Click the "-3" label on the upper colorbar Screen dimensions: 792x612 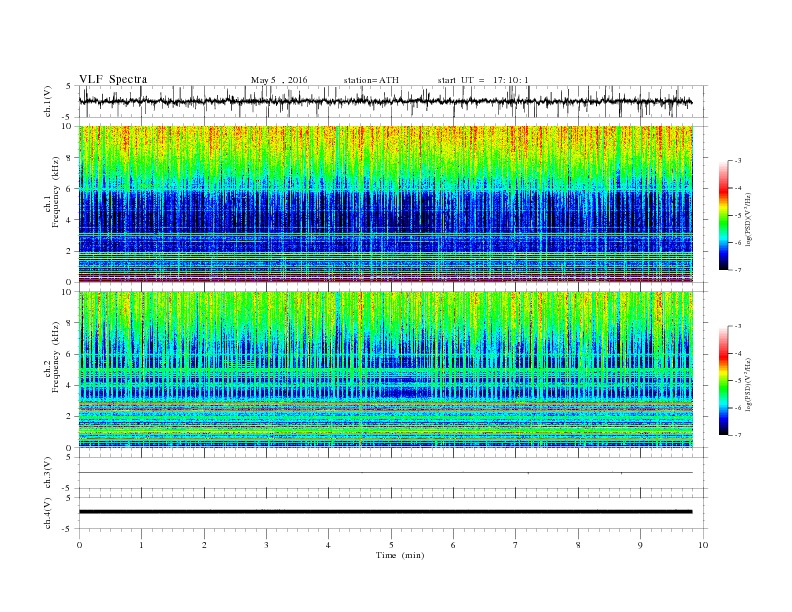click(x=737, y=161)
